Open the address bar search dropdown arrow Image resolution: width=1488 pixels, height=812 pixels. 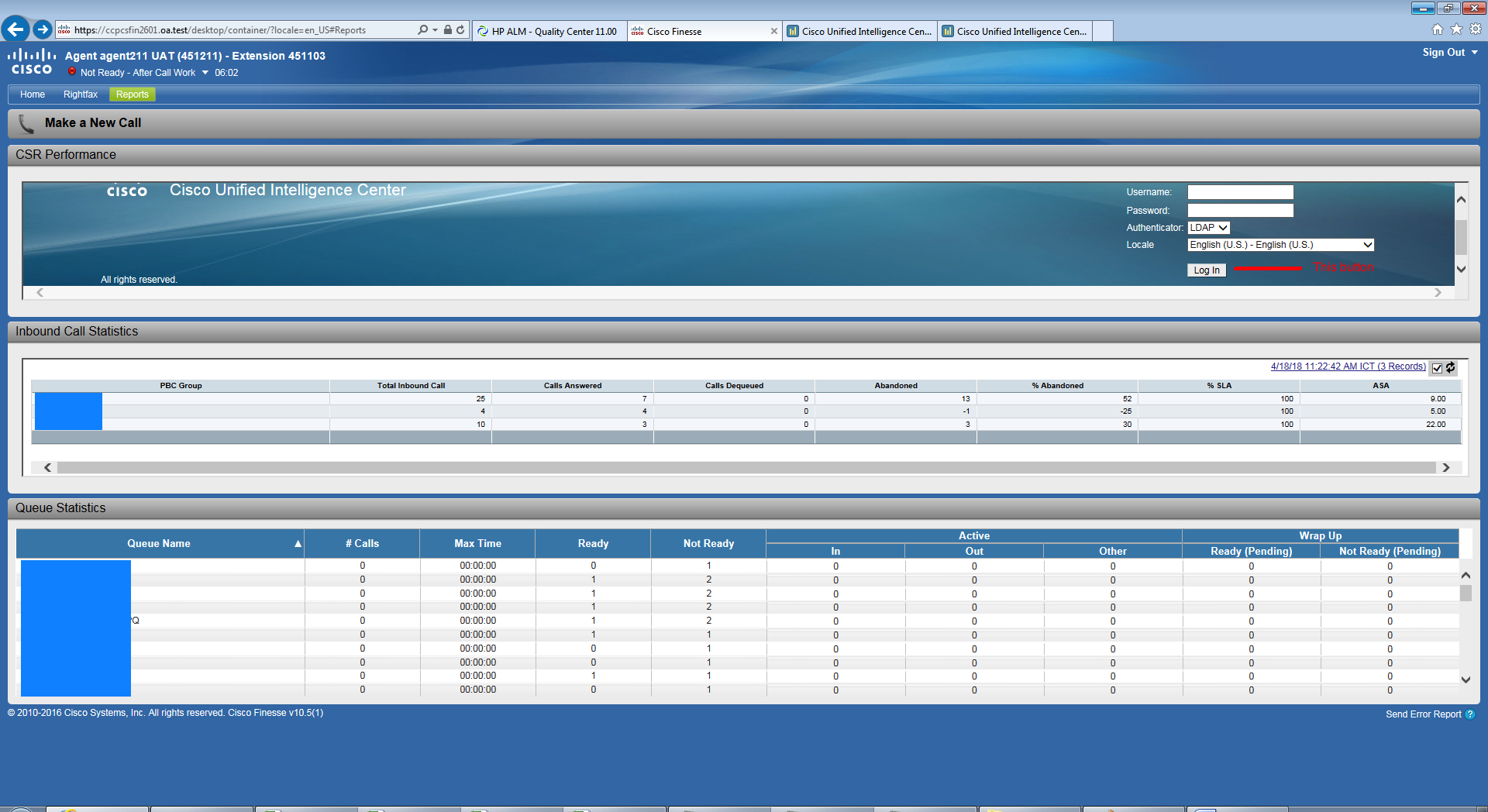click(436, 30)
